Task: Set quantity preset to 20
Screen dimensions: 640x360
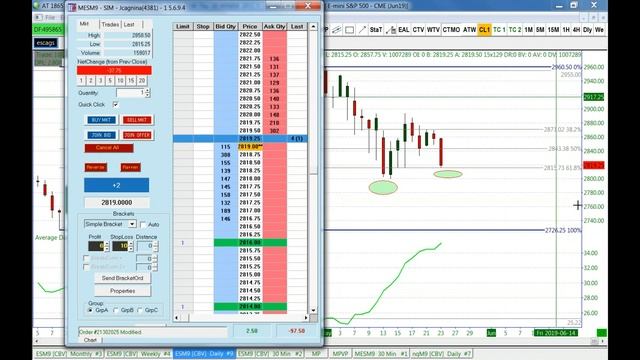Action: pyautogui.click(x=142, y=81)
